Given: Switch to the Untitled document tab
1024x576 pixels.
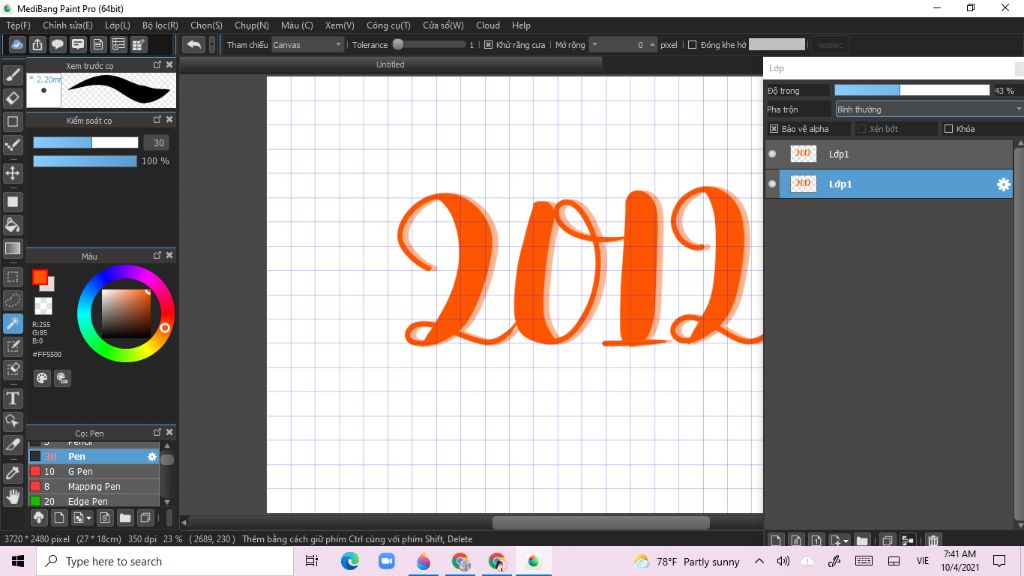Looking at the screenshot, I should point(391,65).
